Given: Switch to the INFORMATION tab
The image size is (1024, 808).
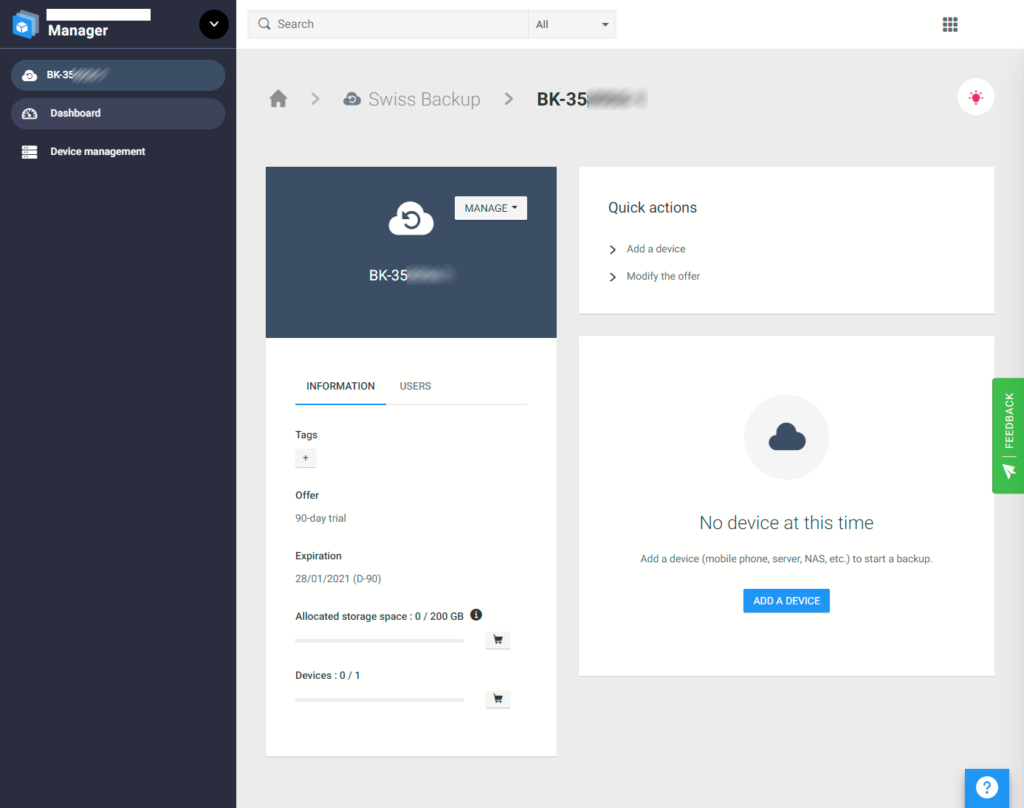Looking at the screenshot, I should click(340, 386).
